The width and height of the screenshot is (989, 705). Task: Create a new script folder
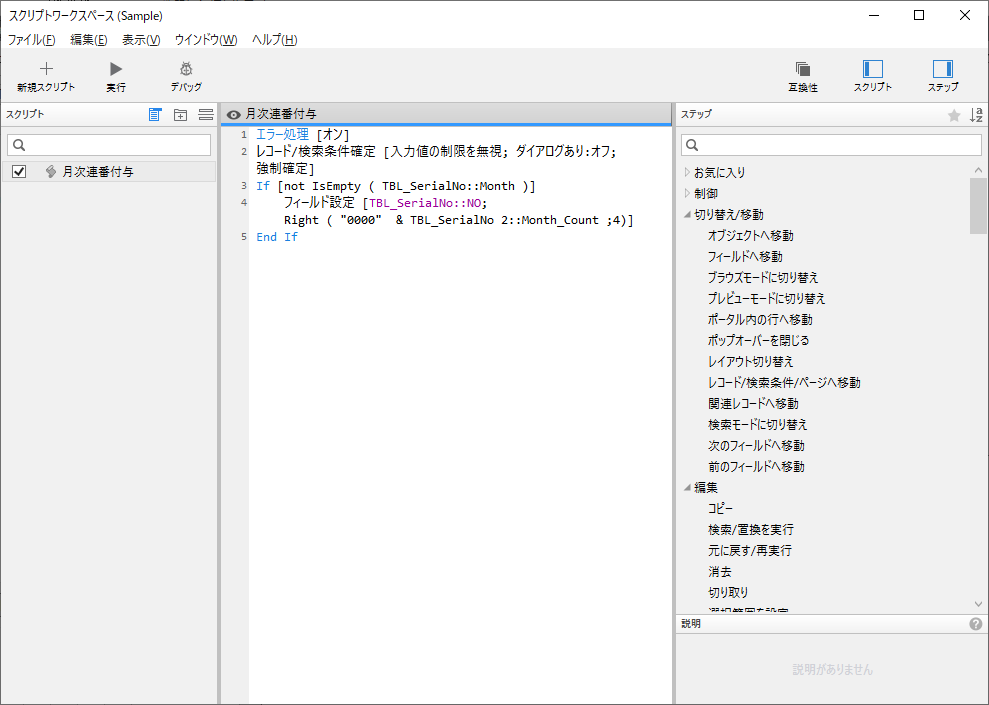[180, 114]
